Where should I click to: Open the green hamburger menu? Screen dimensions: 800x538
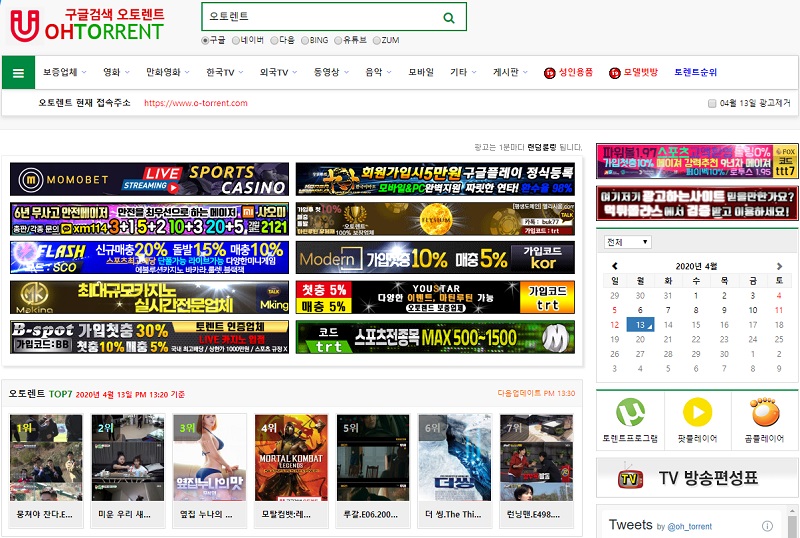(x=18, y=73)
